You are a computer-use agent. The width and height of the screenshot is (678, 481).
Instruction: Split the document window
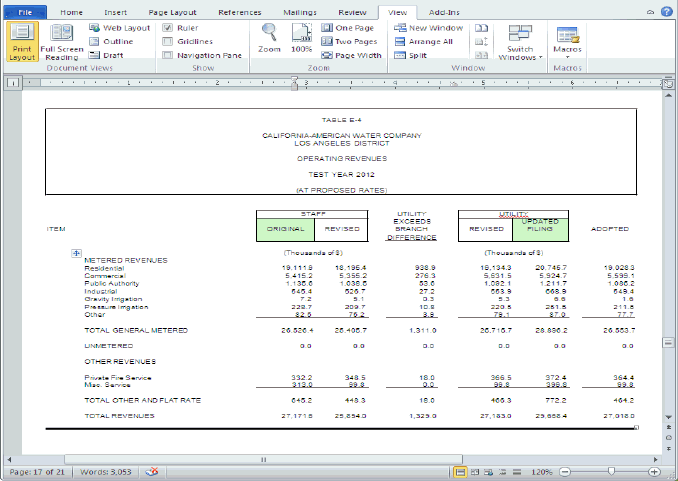point(412,56)
